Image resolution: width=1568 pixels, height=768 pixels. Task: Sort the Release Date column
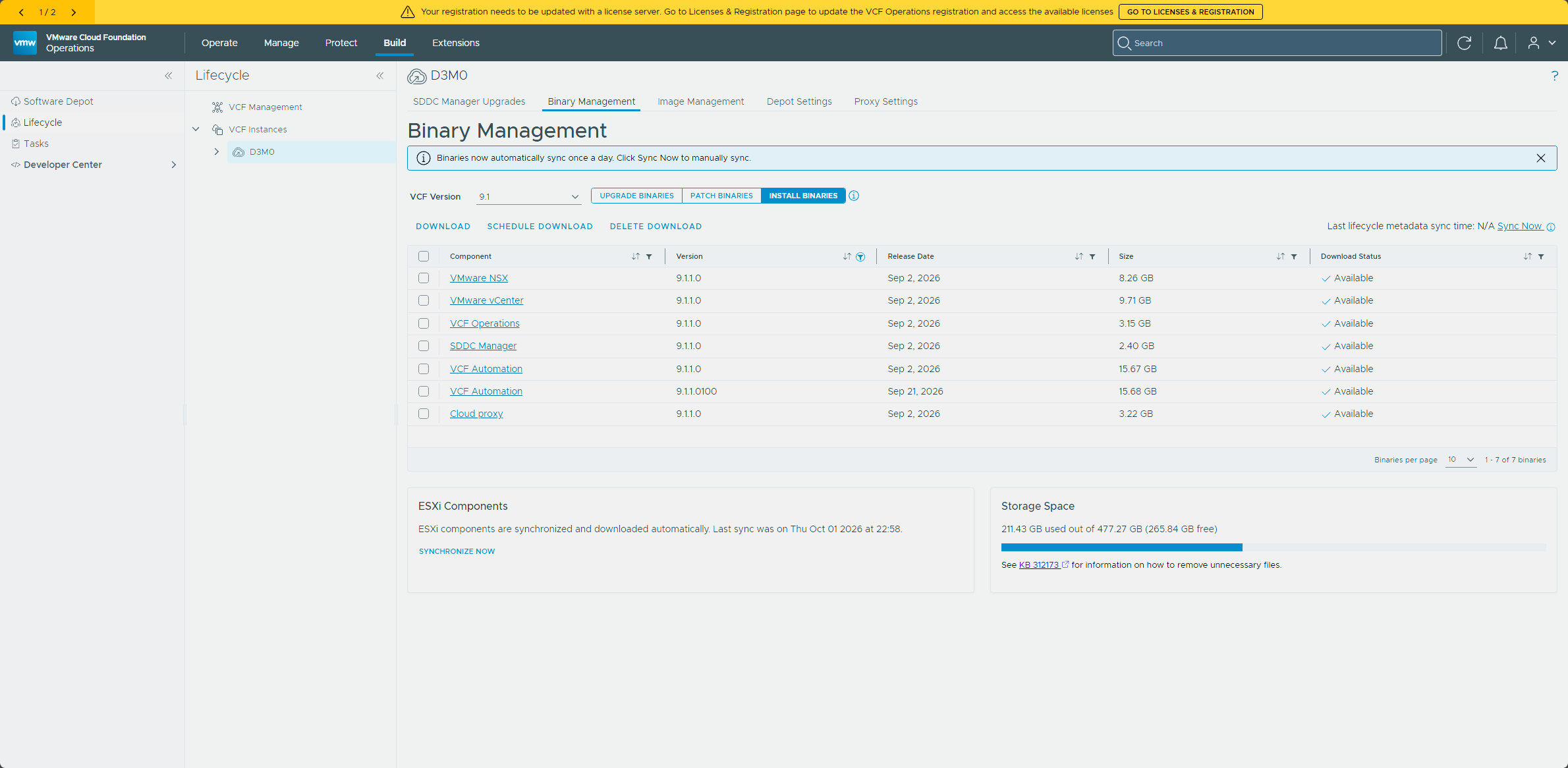(x=1078, y=256)
